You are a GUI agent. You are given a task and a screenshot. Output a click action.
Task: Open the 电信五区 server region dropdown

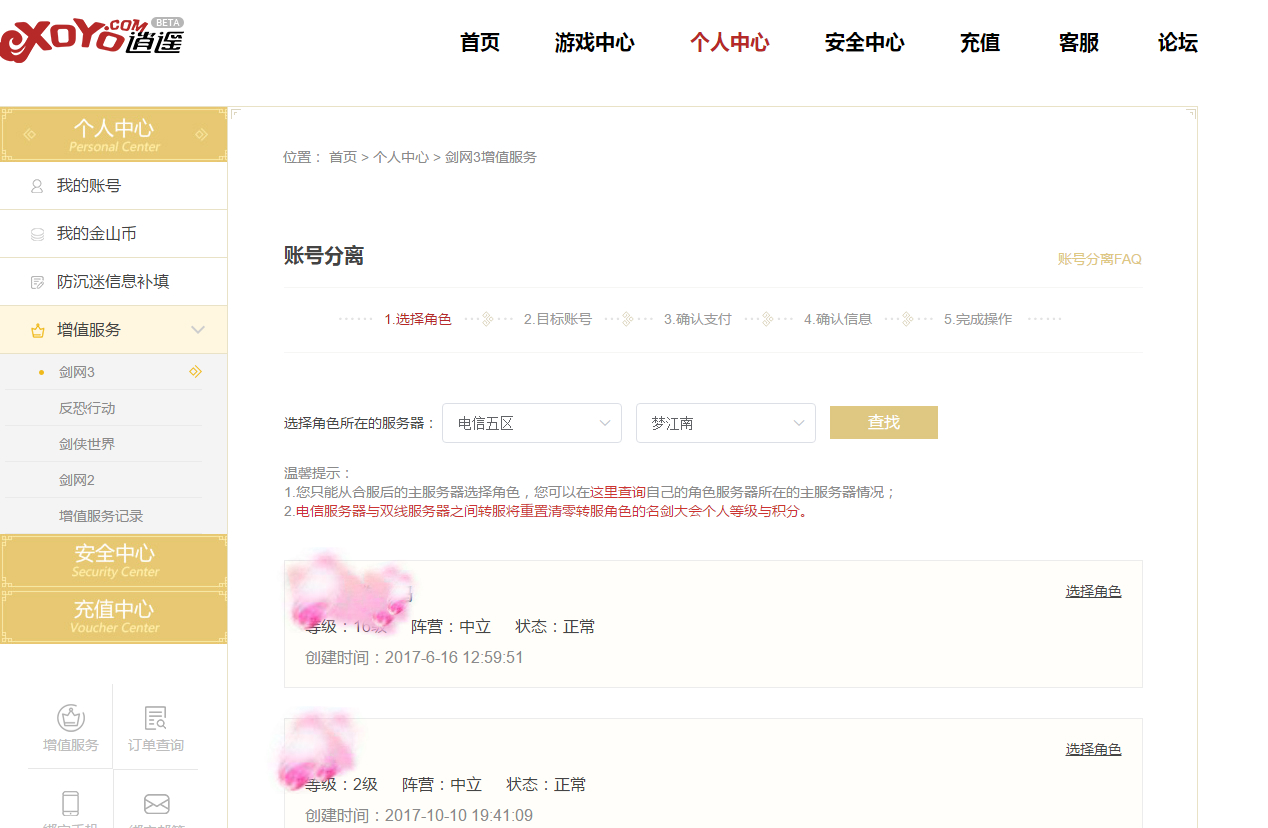pyautogui.click(x=532, y=423)
